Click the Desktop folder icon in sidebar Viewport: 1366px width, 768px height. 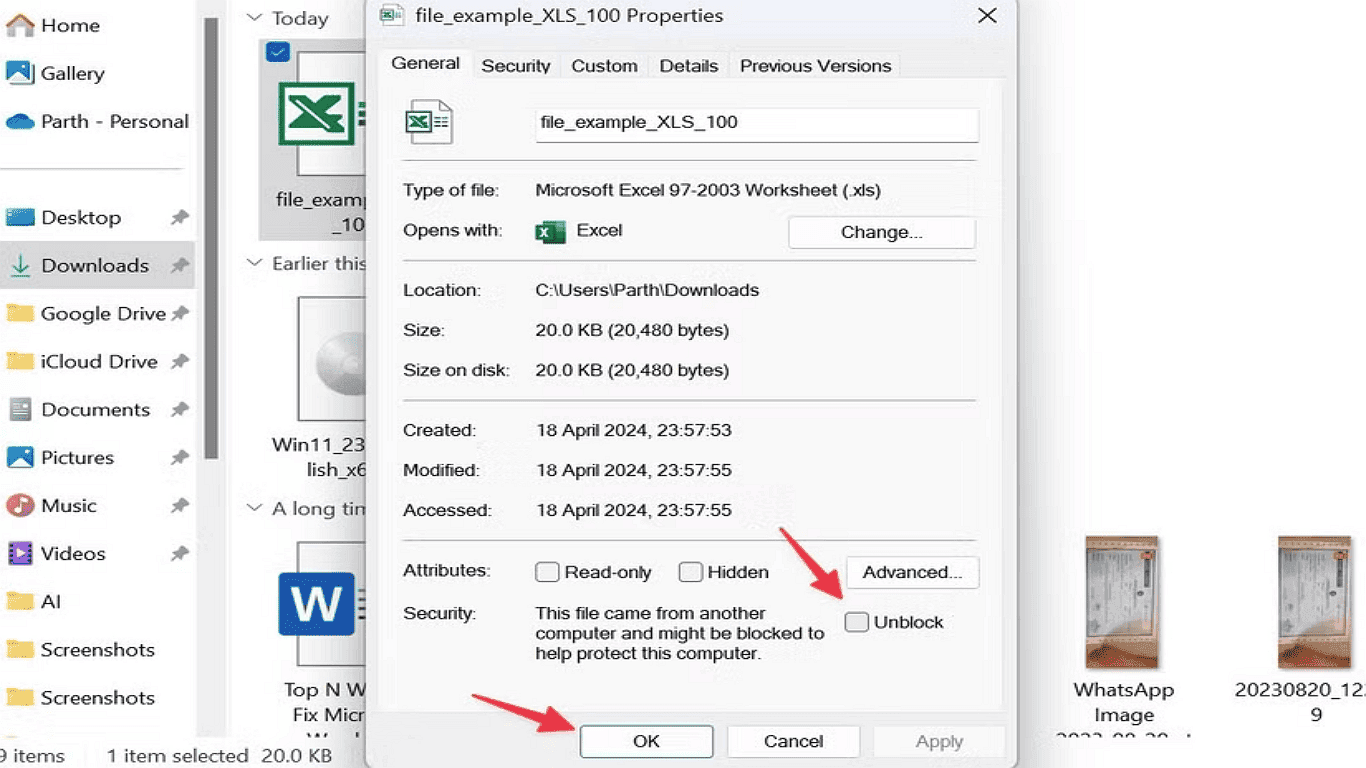pos(20,217)
